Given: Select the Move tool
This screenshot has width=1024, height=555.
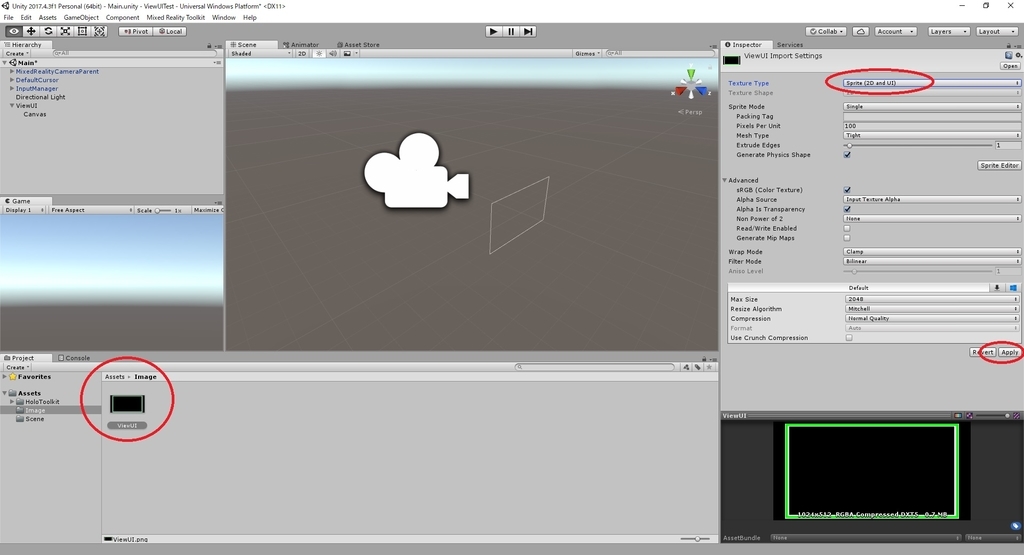Looking at the screenshot, I should point(31,31).
